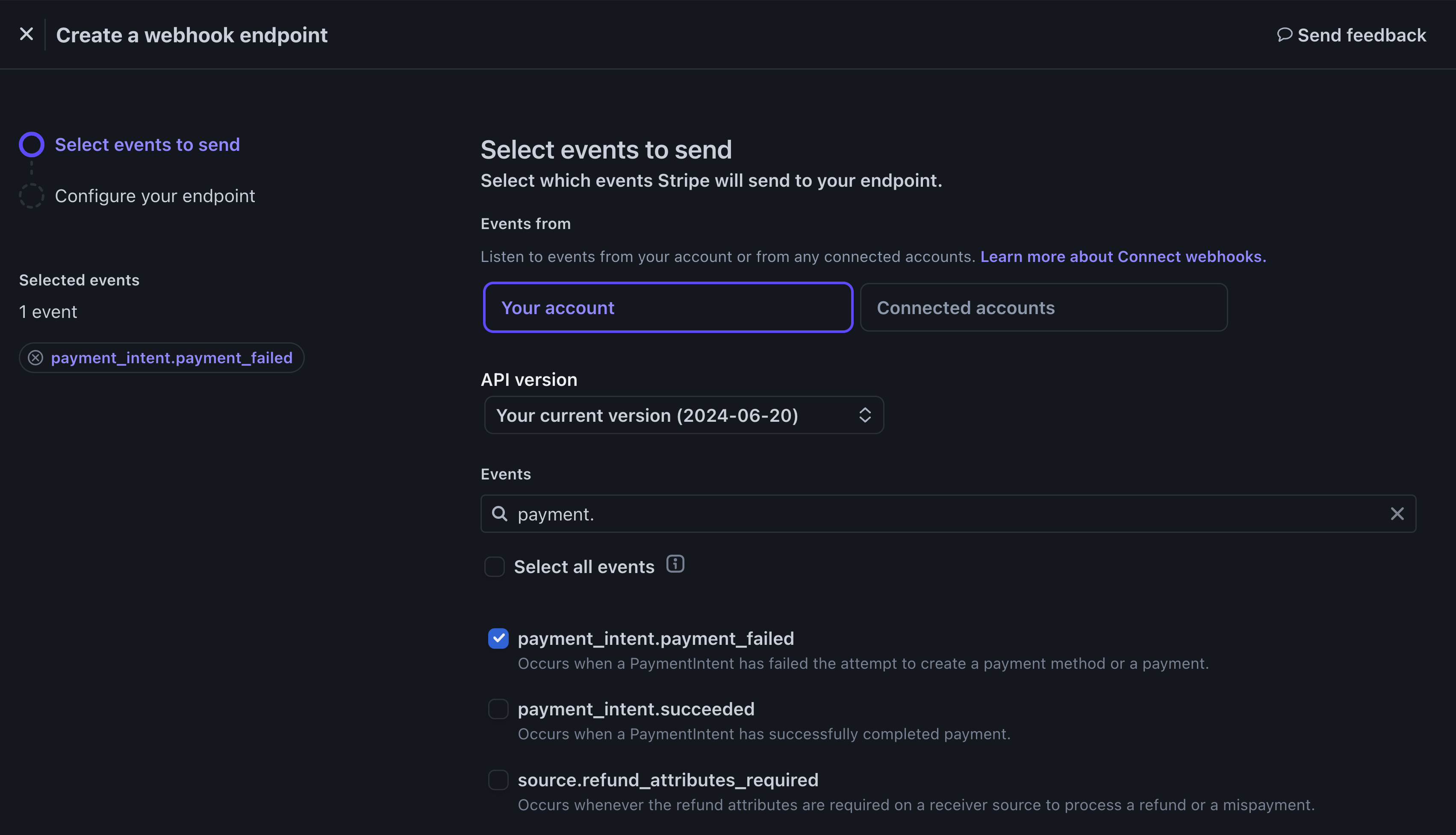Uncheck the payment_intent.payment_failed checkbox
Screen dimensions: 1456x835
(498, 638)
